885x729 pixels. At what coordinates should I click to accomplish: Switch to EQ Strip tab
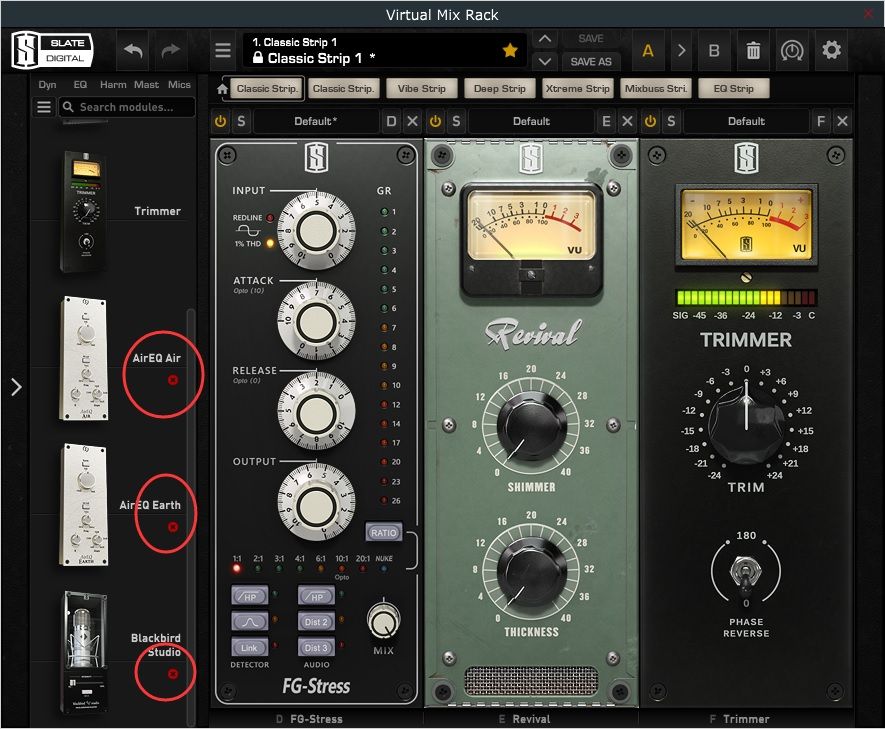point(733,89)
